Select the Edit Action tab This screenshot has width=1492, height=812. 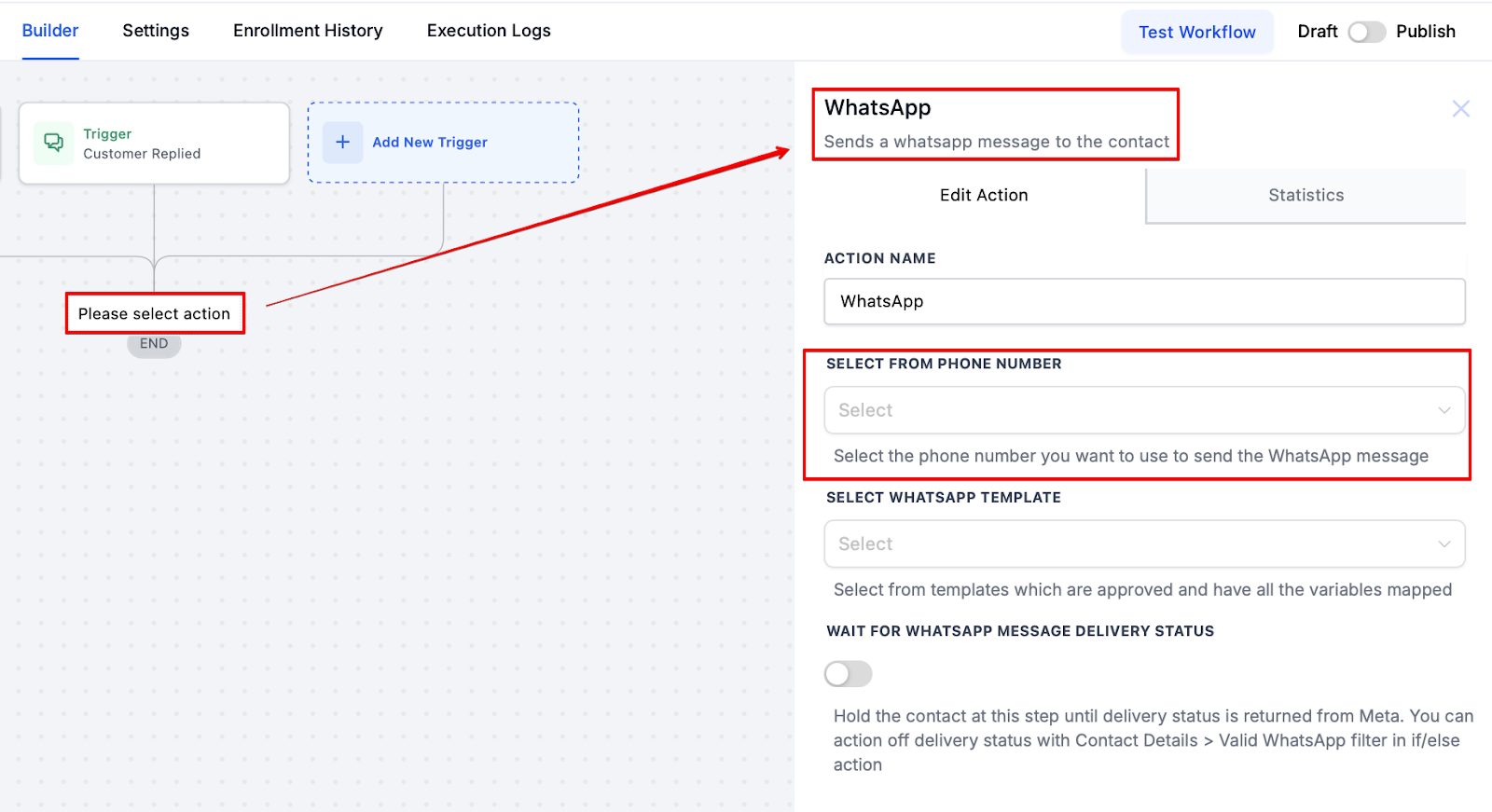click(x=984, y=195)
